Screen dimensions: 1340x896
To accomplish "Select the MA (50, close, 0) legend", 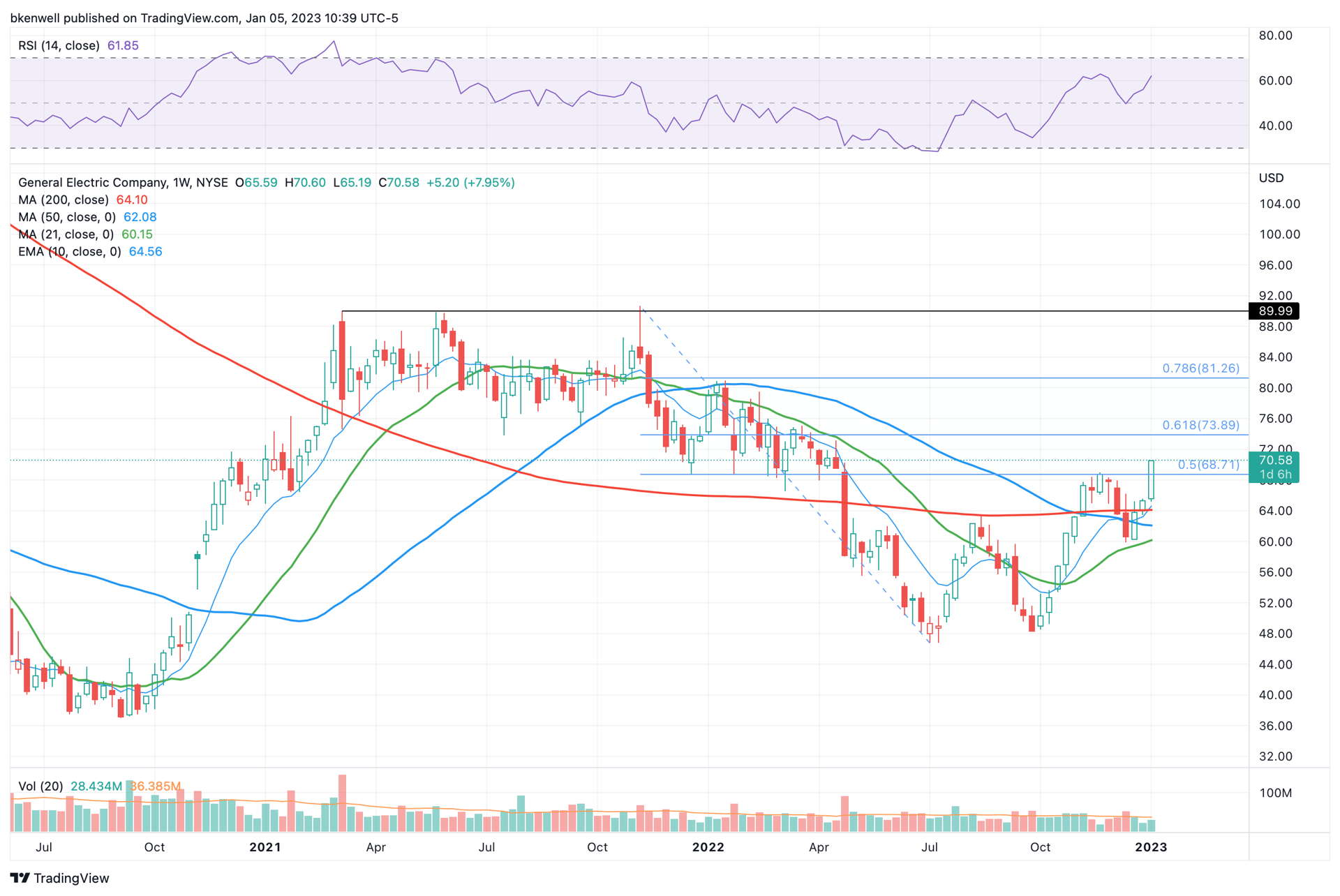I will (x=67, y=217).
